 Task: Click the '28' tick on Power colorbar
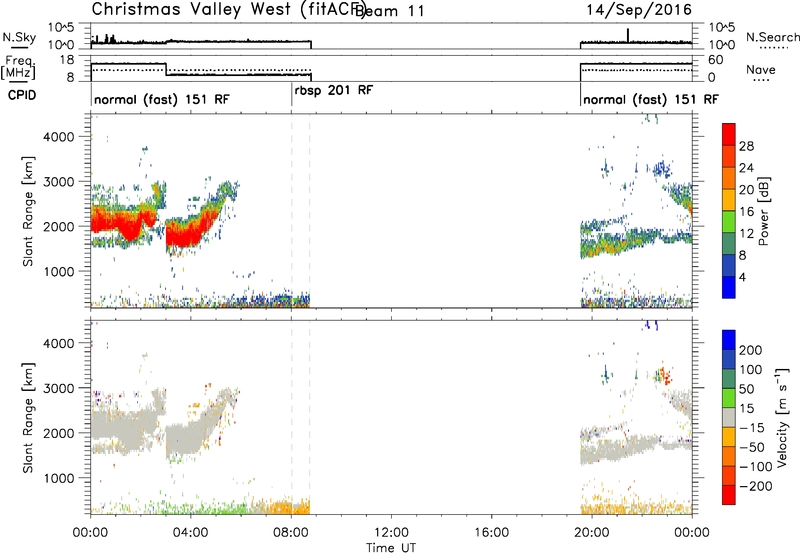pyautogui.click(x=746, y=146)
